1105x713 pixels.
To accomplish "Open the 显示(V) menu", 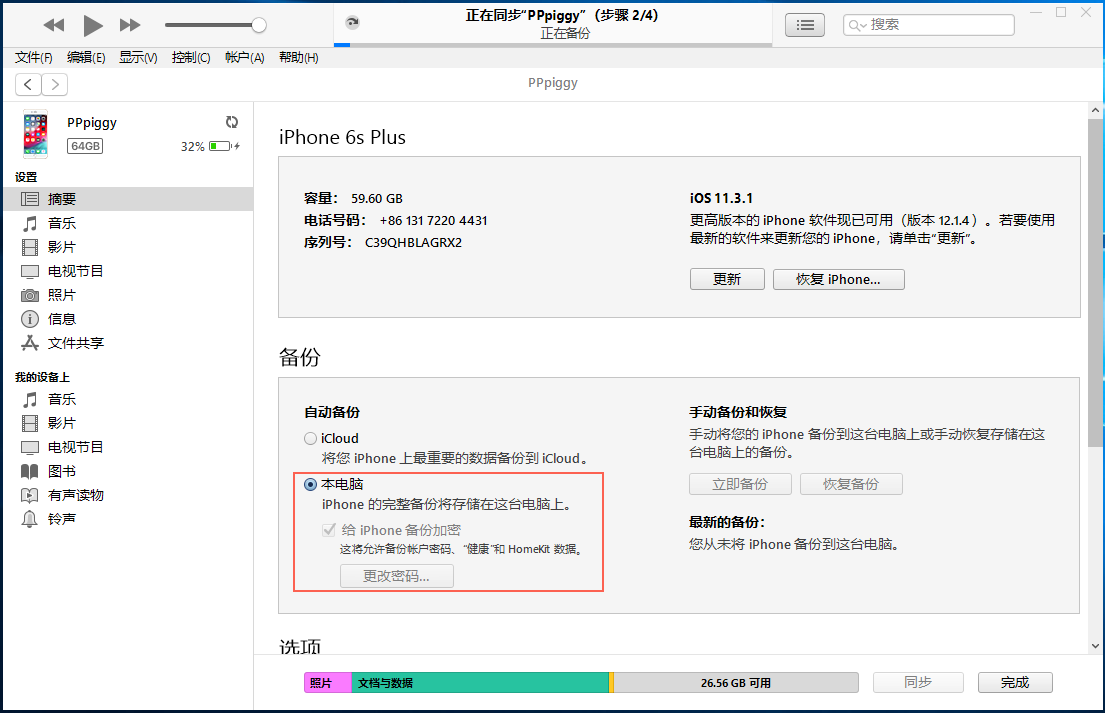I will (x=138, y=58).
